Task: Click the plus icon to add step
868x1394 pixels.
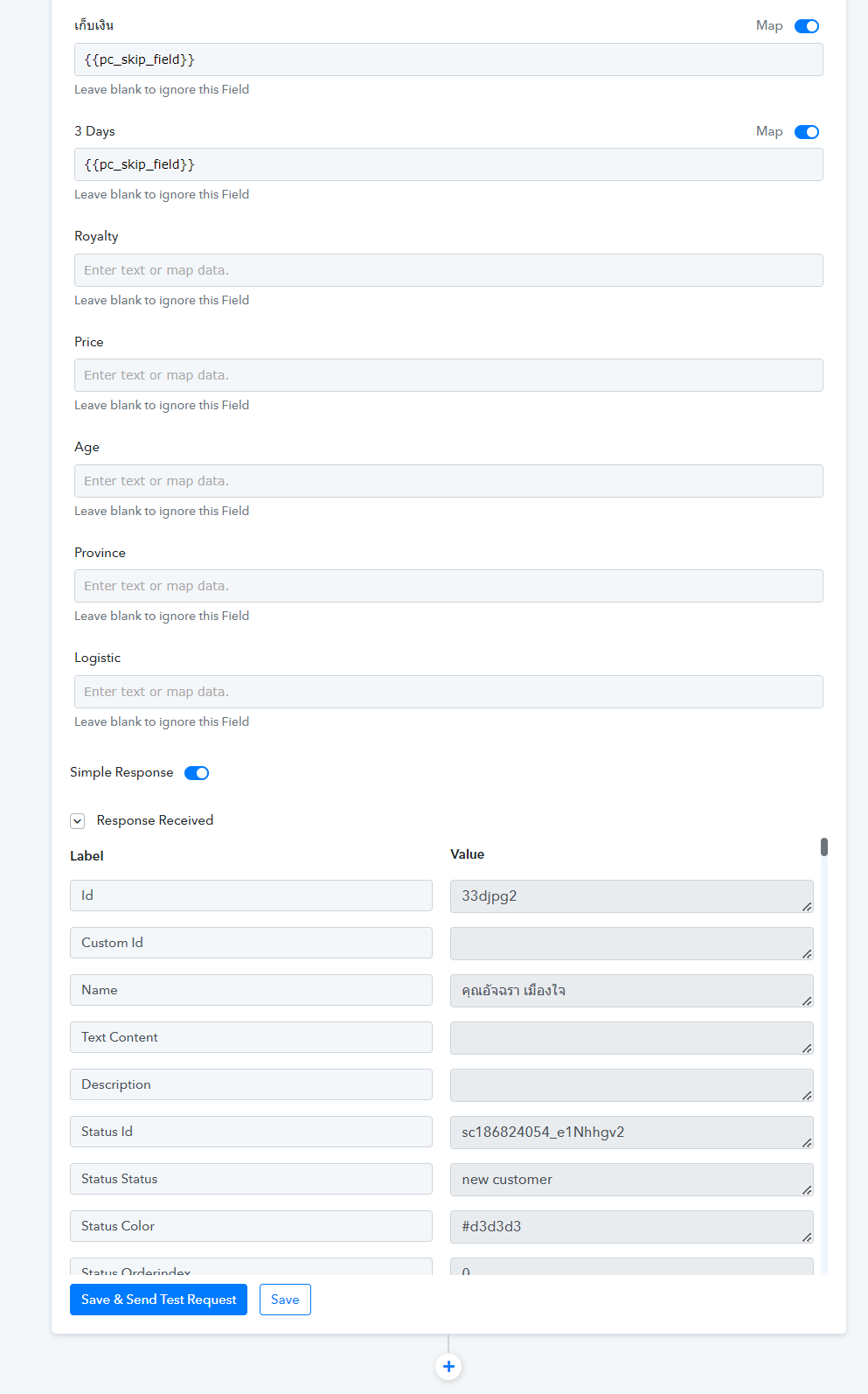Action: (448, 1366)
